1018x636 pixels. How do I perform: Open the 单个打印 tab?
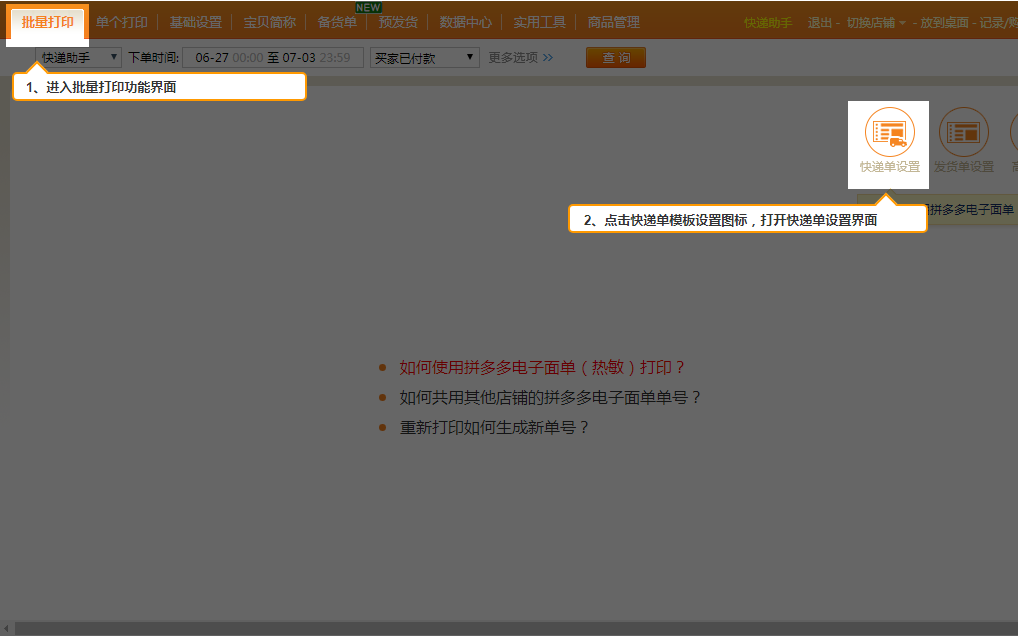click(x=122, y=22)
